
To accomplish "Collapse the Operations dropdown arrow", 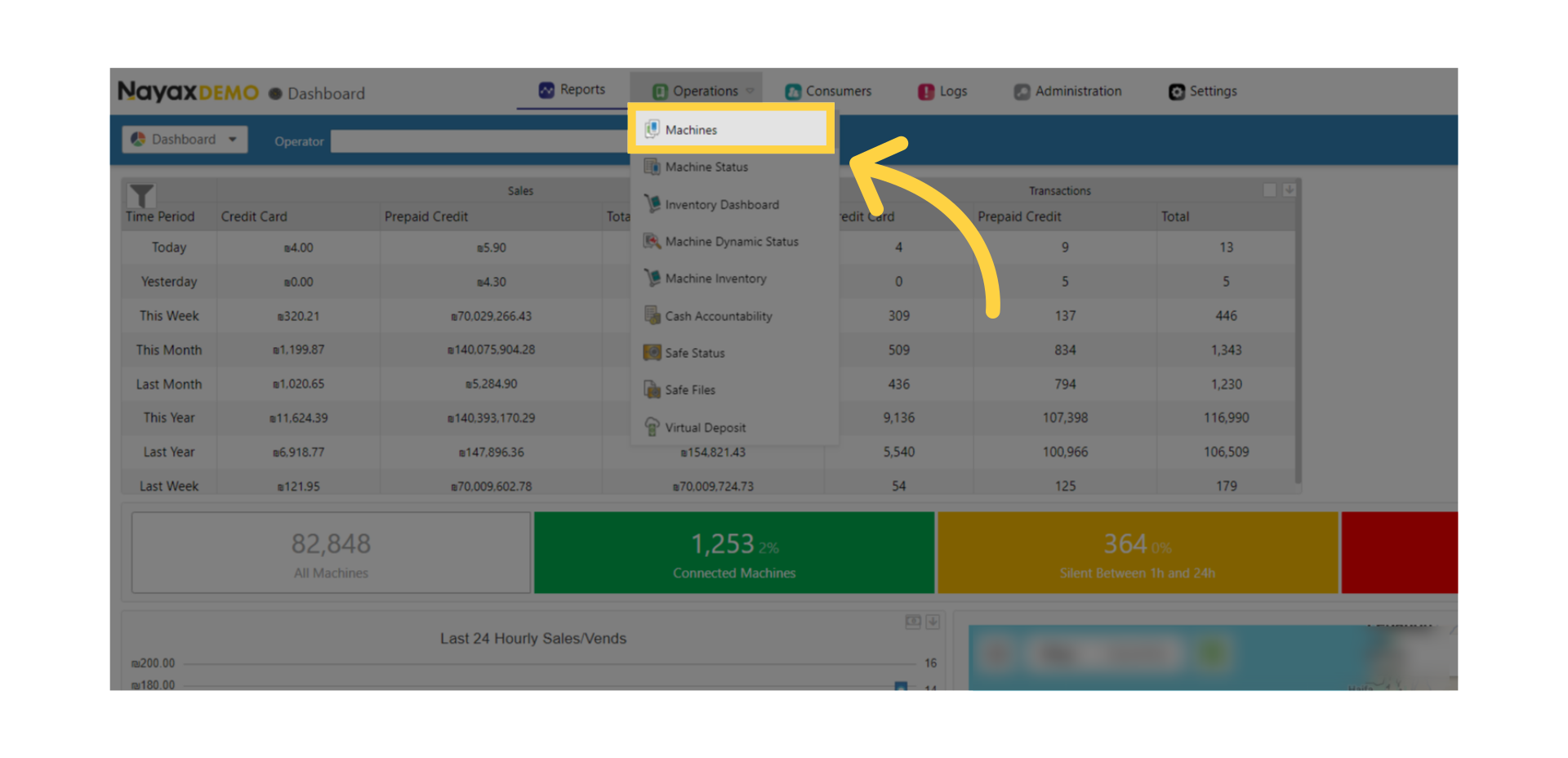I will (x=750, y=91).
